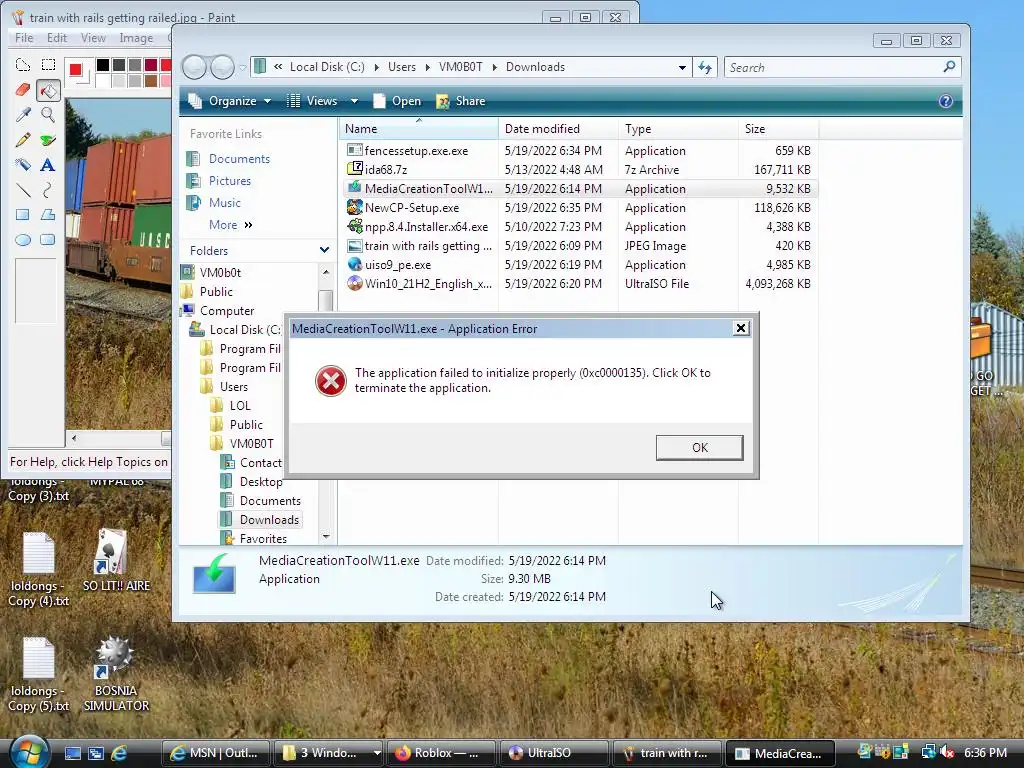Select the Rounded Rectangle tool in Paint

click(48, 240)
